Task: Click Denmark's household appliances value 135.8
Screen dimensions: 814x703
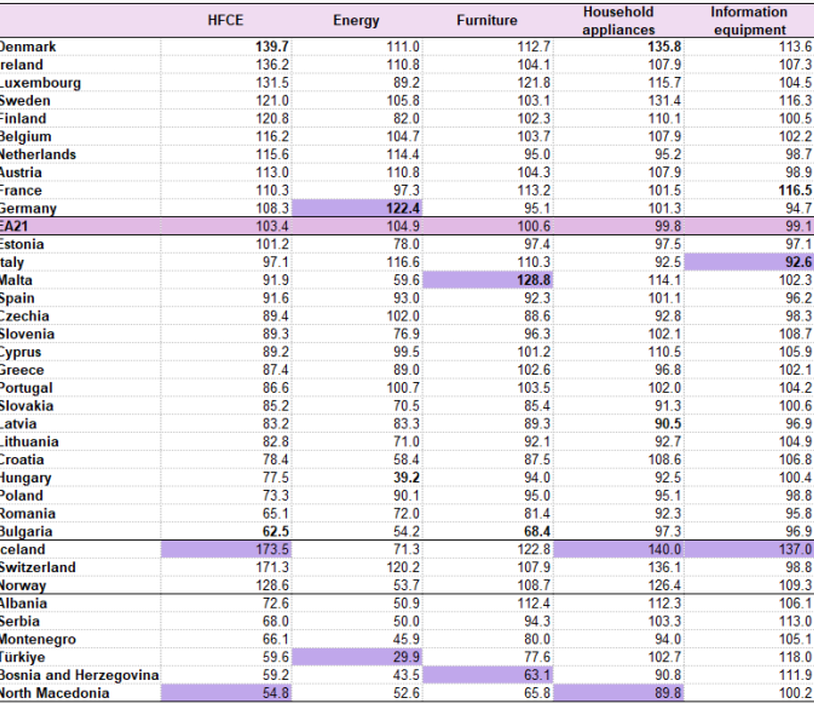Action: pos(664,47)
